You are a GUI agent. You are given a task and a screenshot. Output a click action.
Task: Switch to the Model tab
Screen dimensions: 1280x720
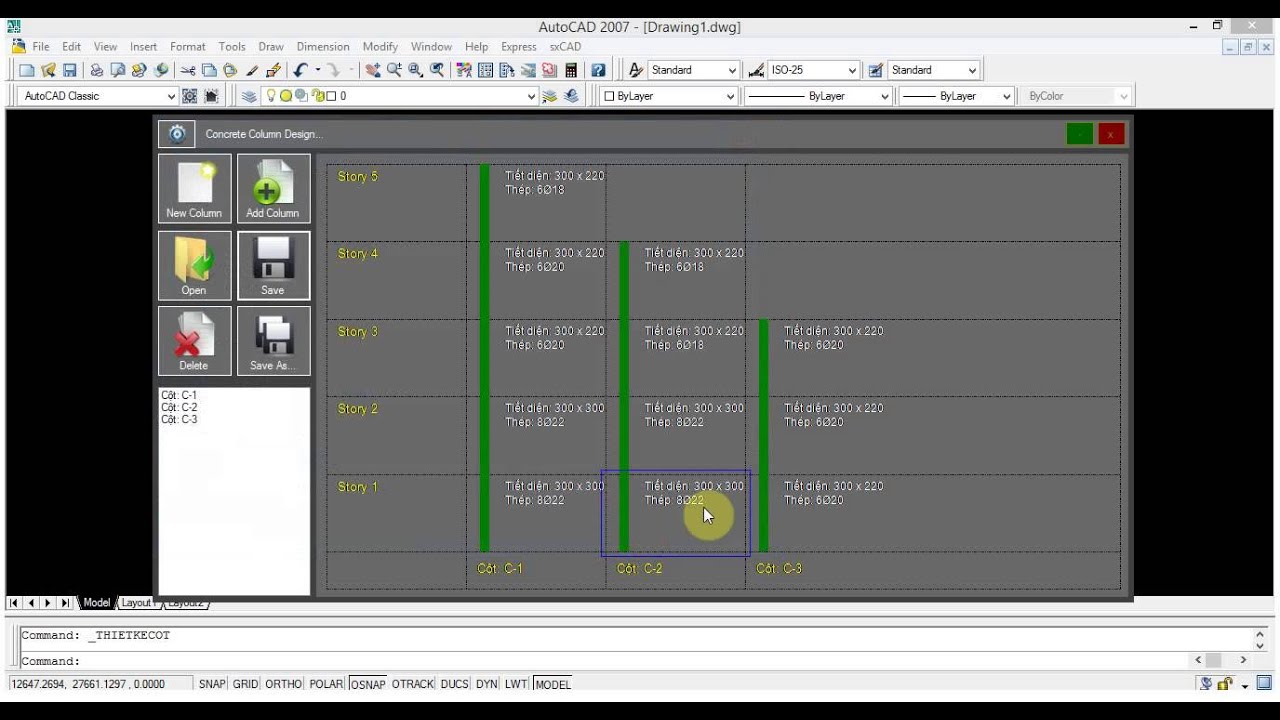[97, 602]
